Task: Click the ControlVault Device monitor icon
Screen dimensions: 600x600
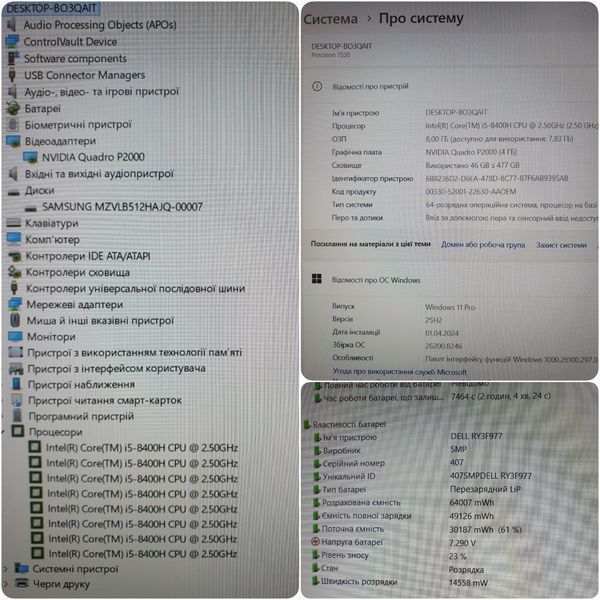Action: pos(13,41)
